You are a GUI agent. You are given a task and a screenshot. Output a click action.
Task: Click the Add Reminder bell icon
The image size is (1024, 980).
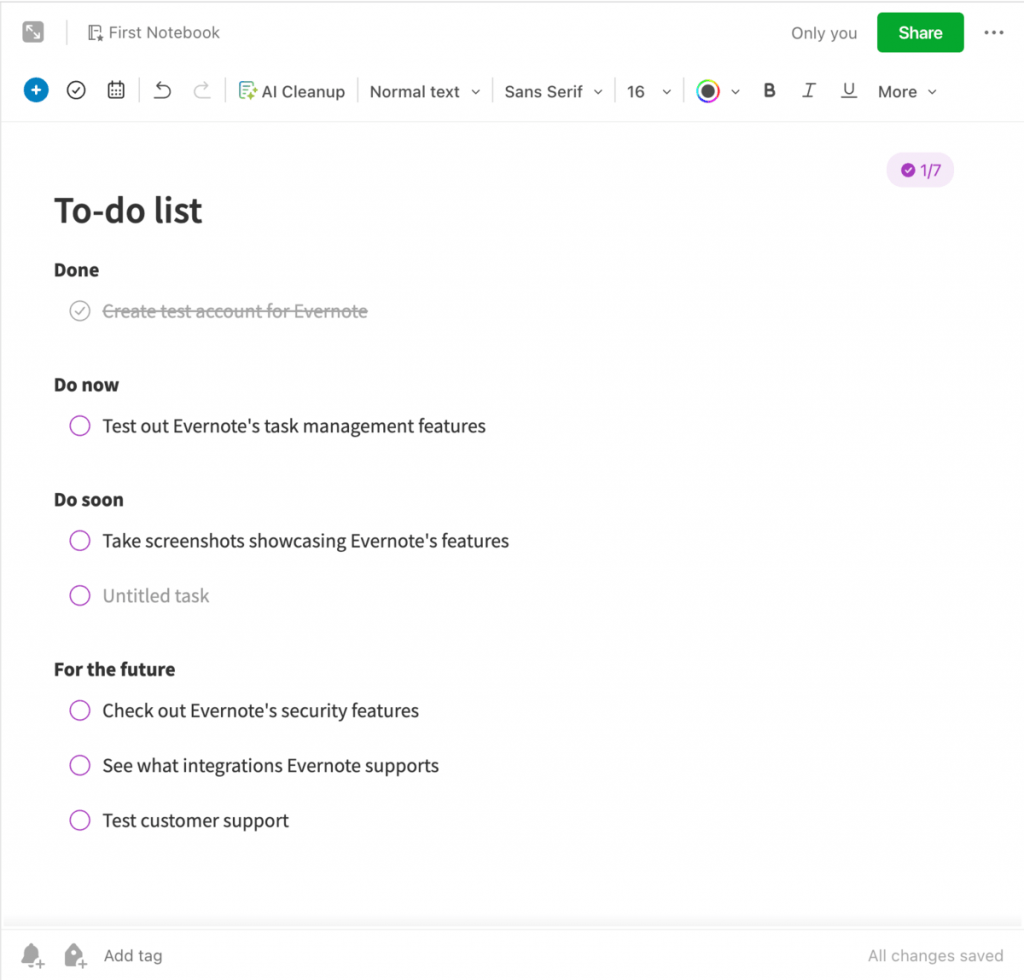pos(31,955)
